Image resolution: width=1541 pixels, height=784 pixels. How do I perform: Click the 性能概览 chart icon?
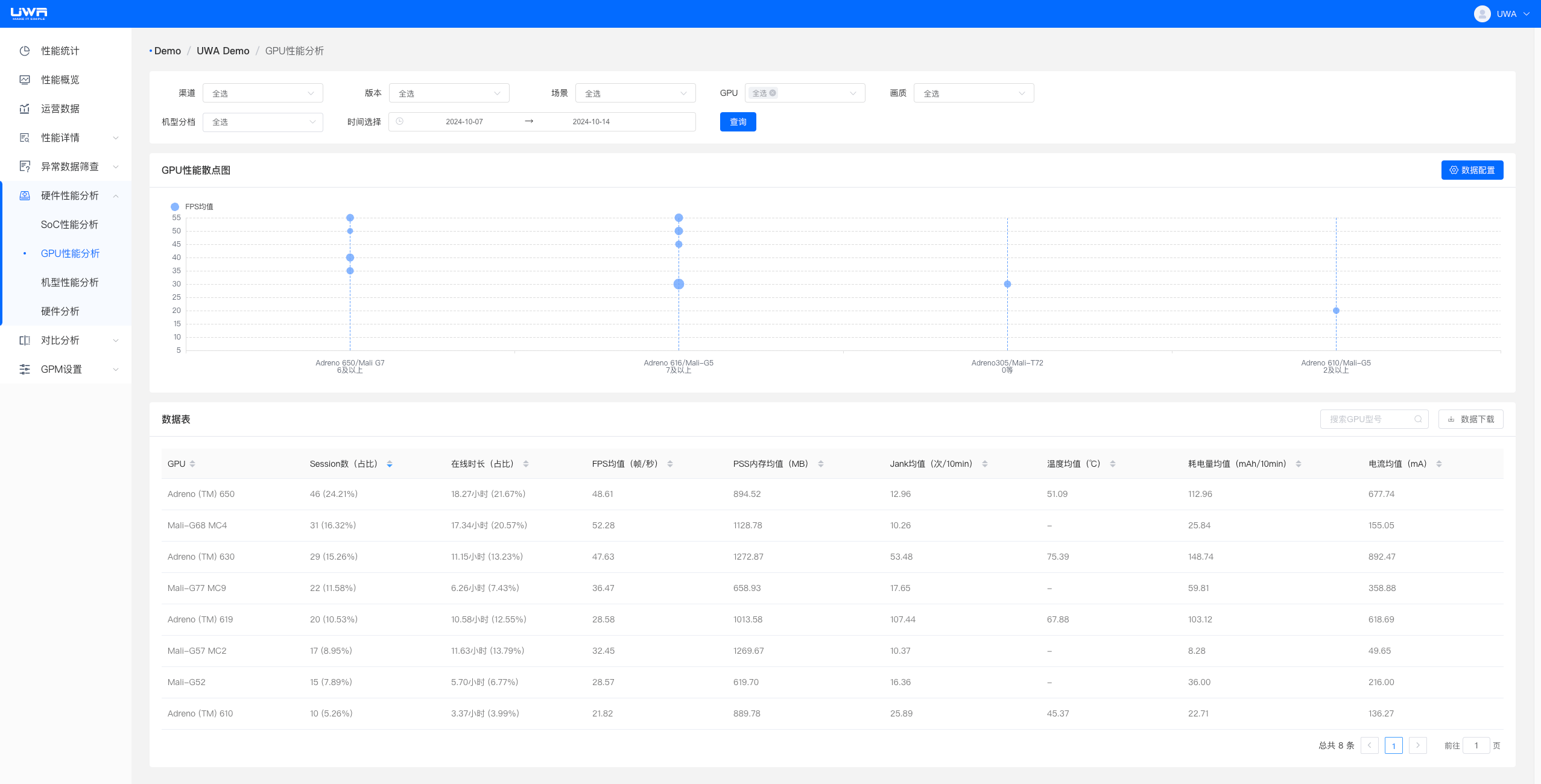25,80
